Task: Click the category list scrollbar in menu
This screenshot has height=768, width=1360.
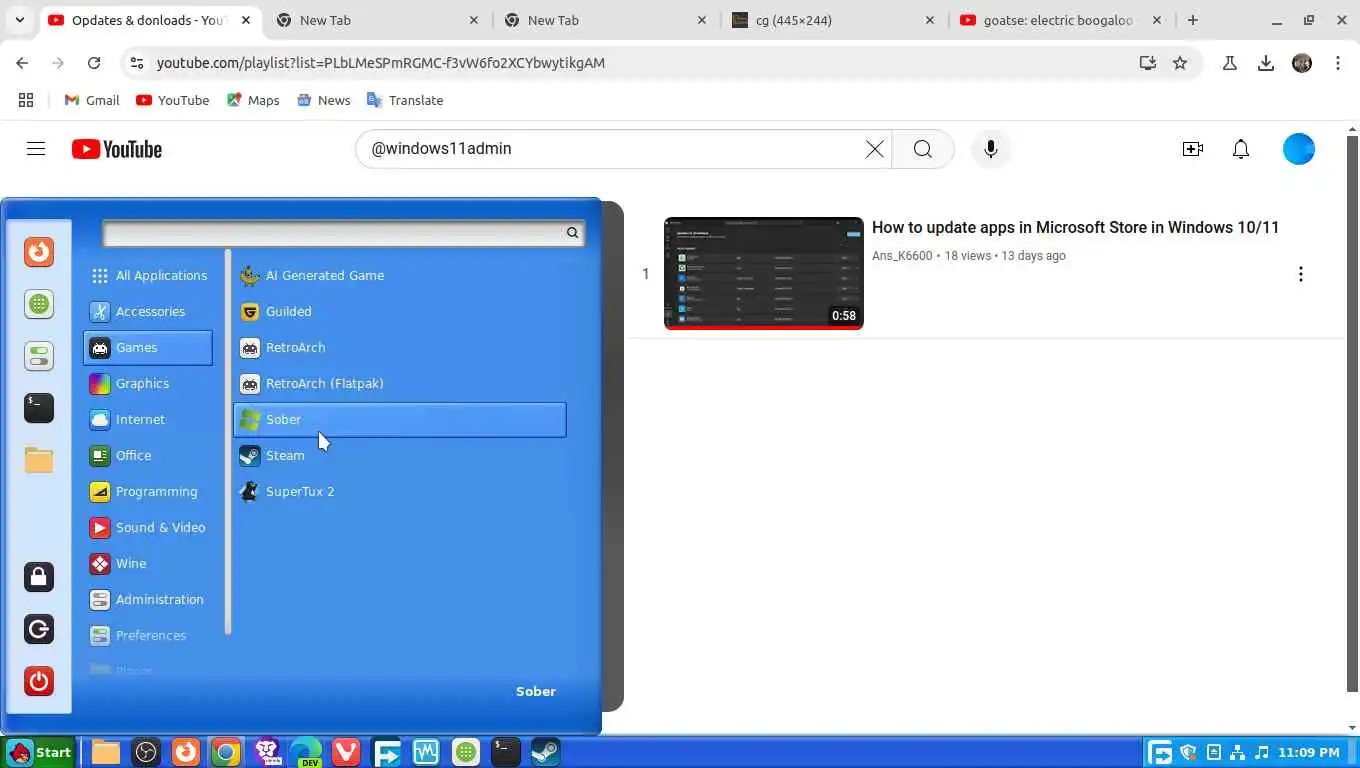Action: (x=228, y=442)
